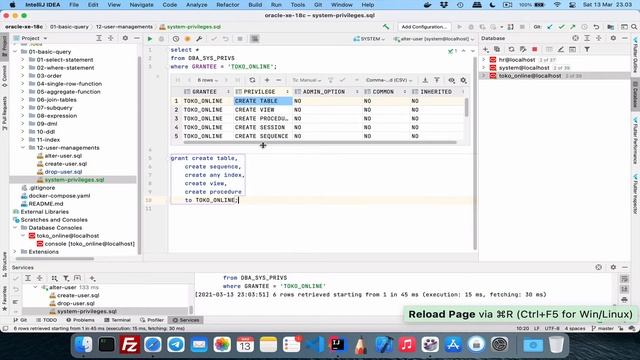
Task: Open Search Everywhere magnifier icon
Action: click(634, 27)
